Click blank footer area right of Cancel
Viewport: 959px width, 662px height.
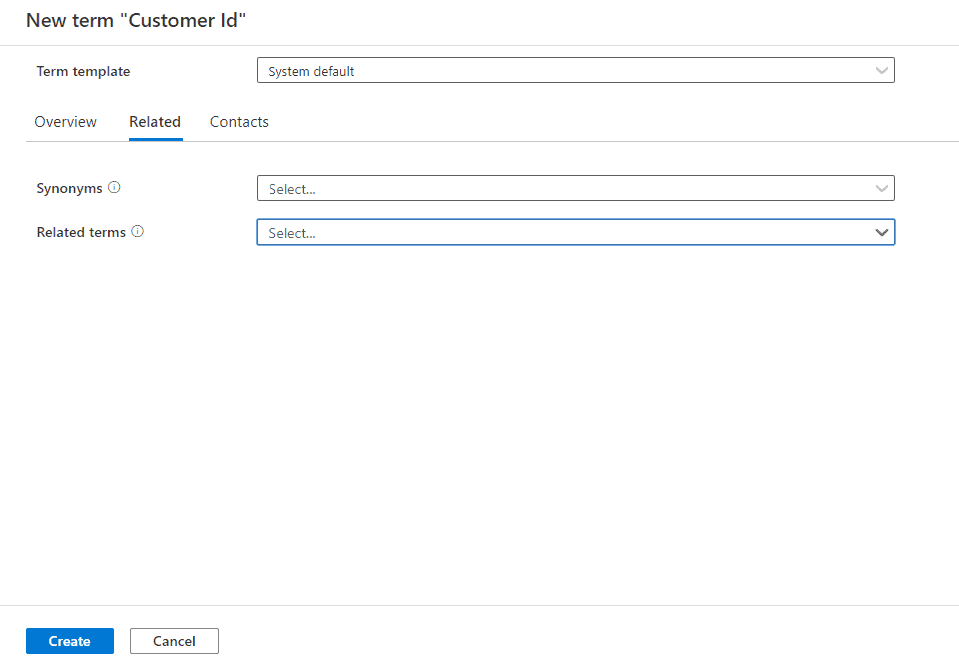(587, 641)
